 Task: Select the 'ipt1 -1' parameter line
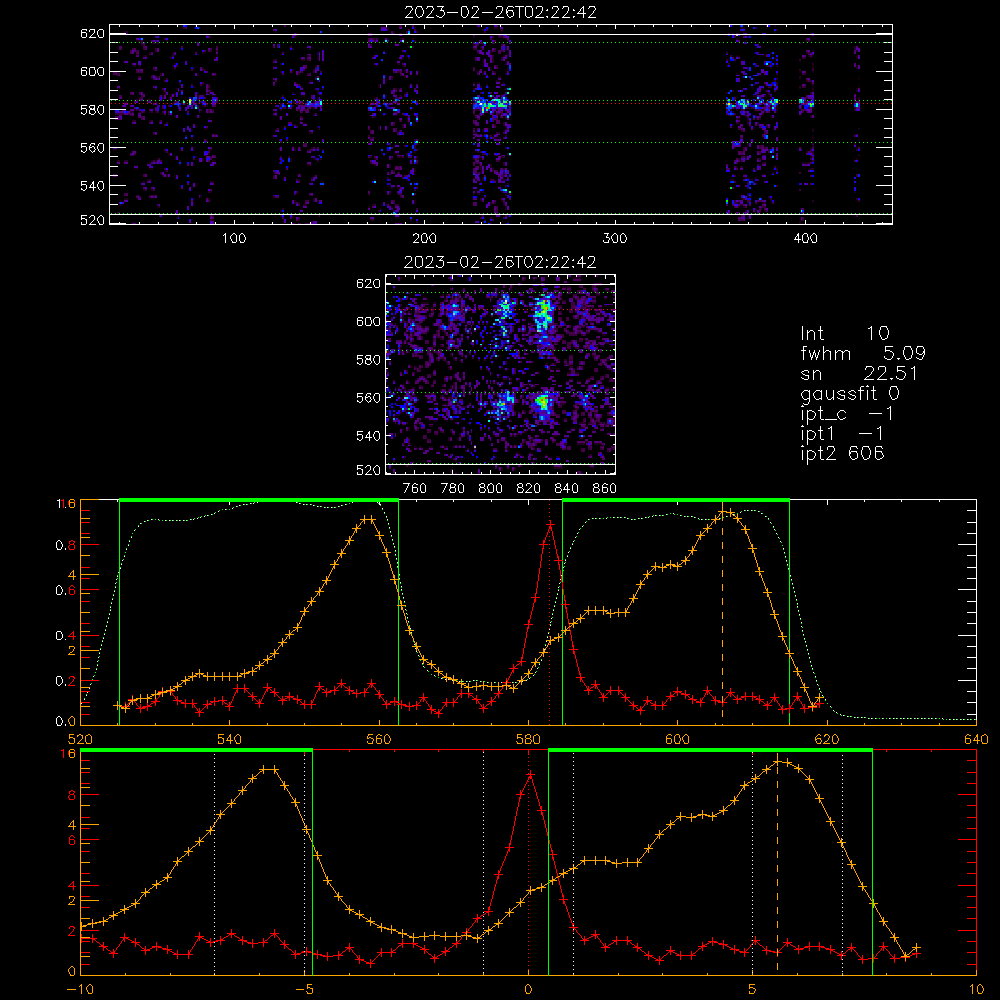[x=842, y=434]
